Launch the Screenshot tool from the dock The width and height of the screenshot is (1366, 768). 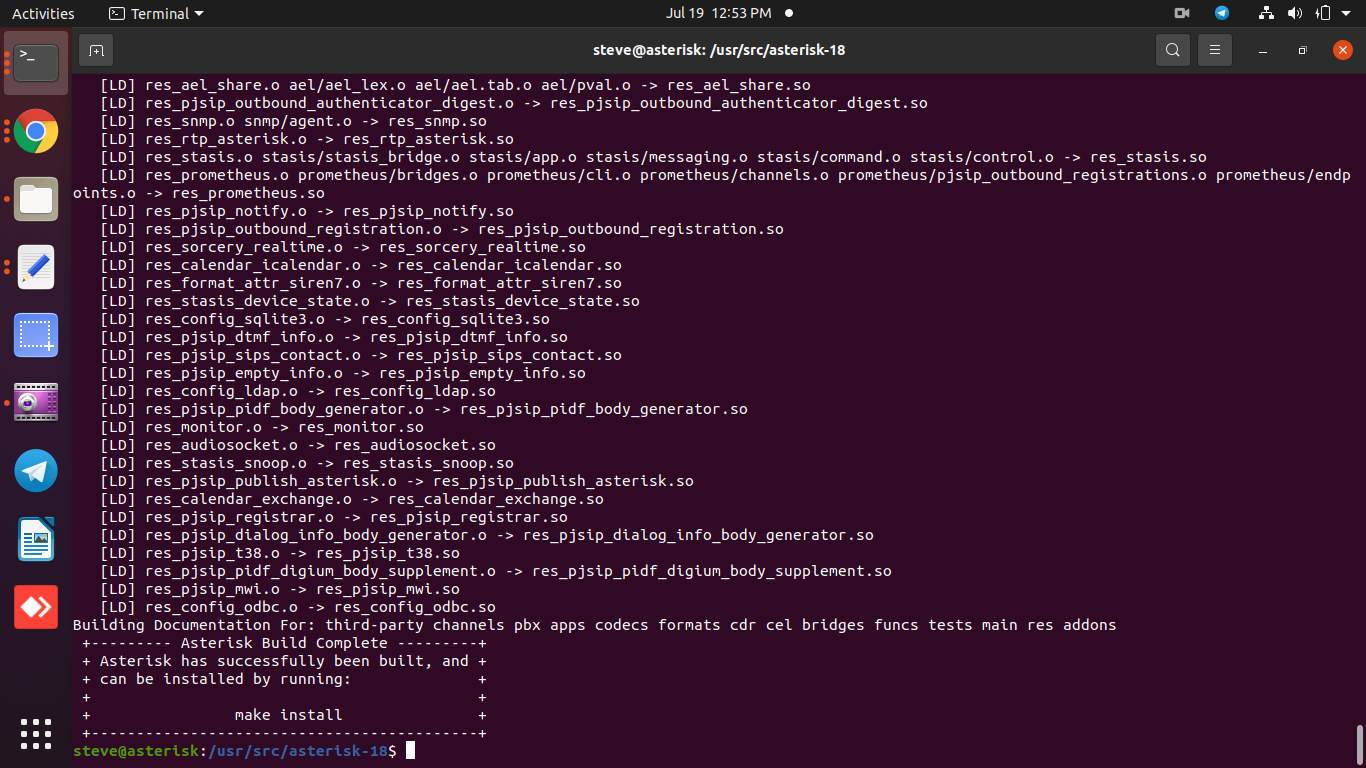(36, 335)
